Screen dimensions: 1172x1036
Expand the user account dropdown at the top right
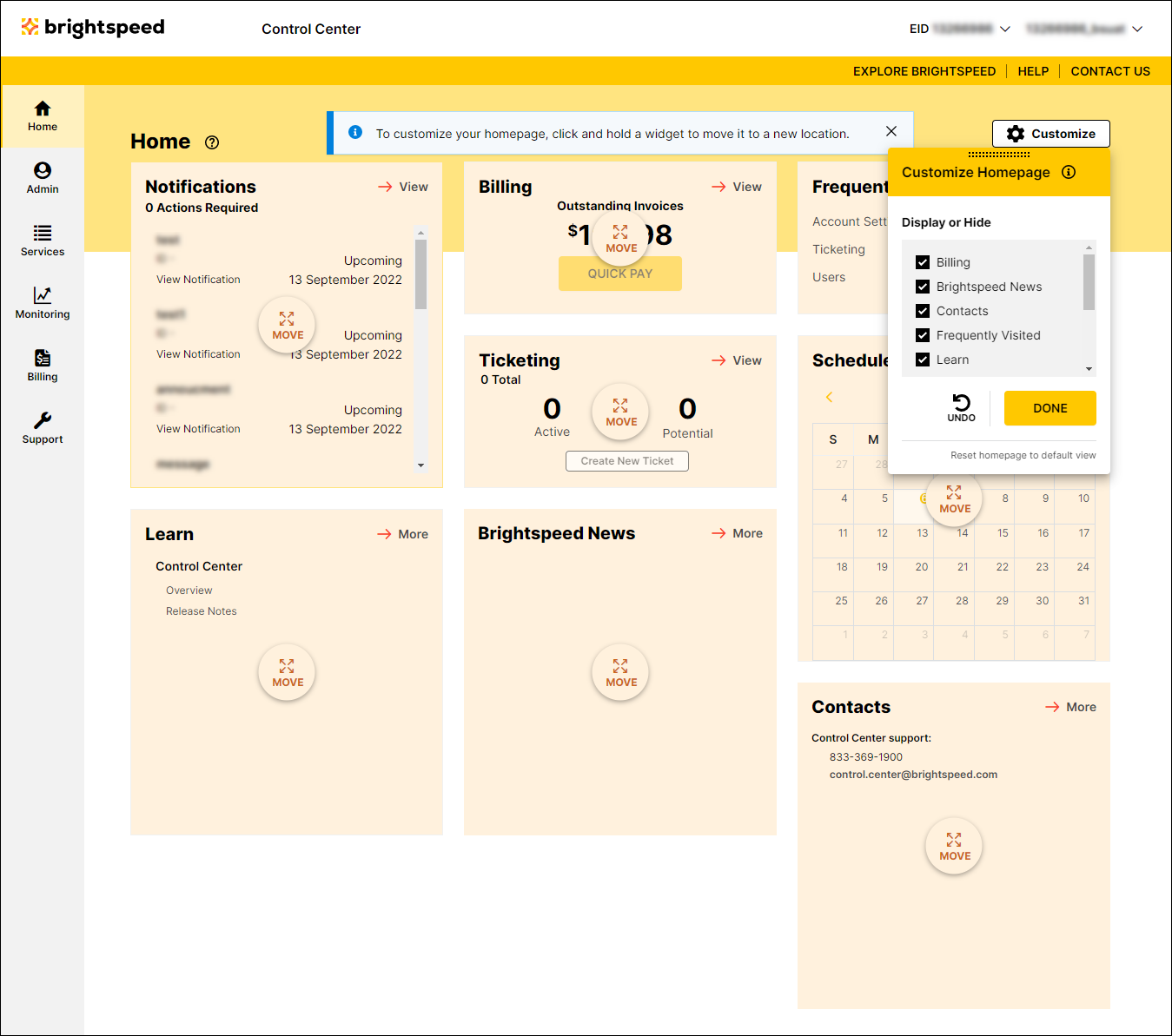[1137, 29]
